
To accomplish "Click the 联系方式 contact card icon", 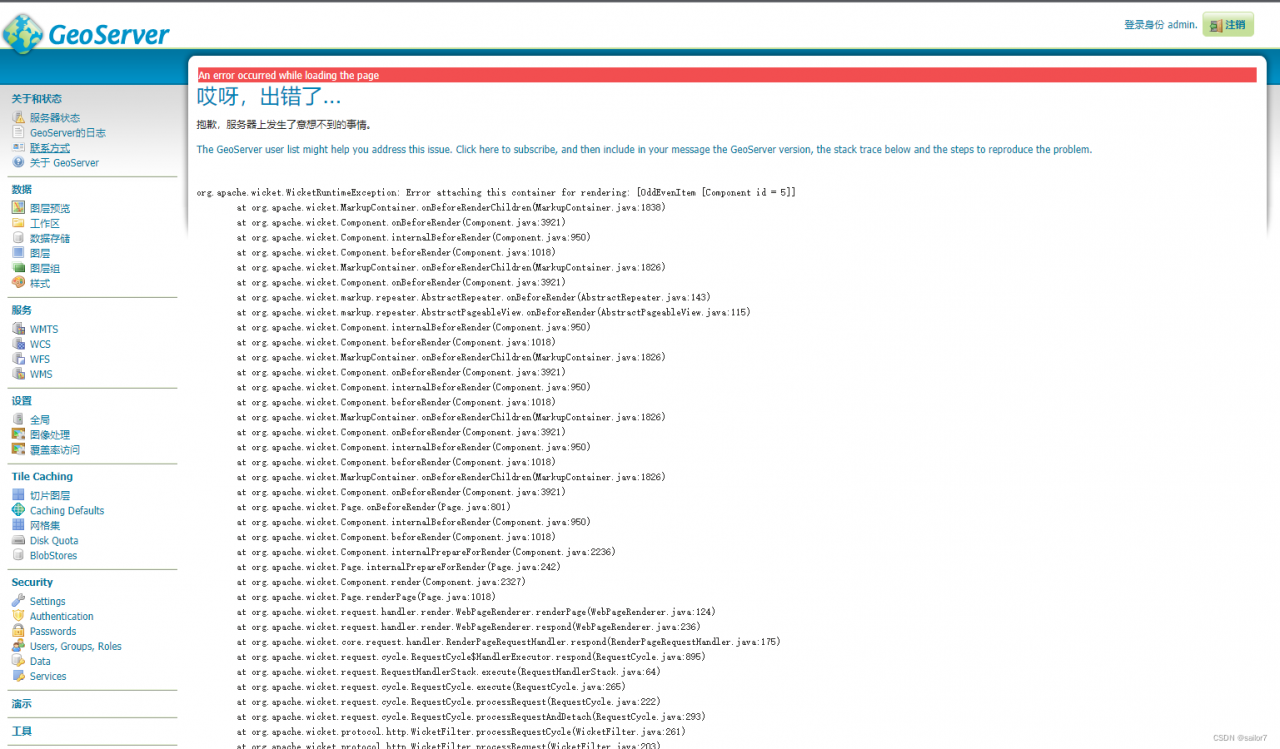I will [x=18, y=147].
